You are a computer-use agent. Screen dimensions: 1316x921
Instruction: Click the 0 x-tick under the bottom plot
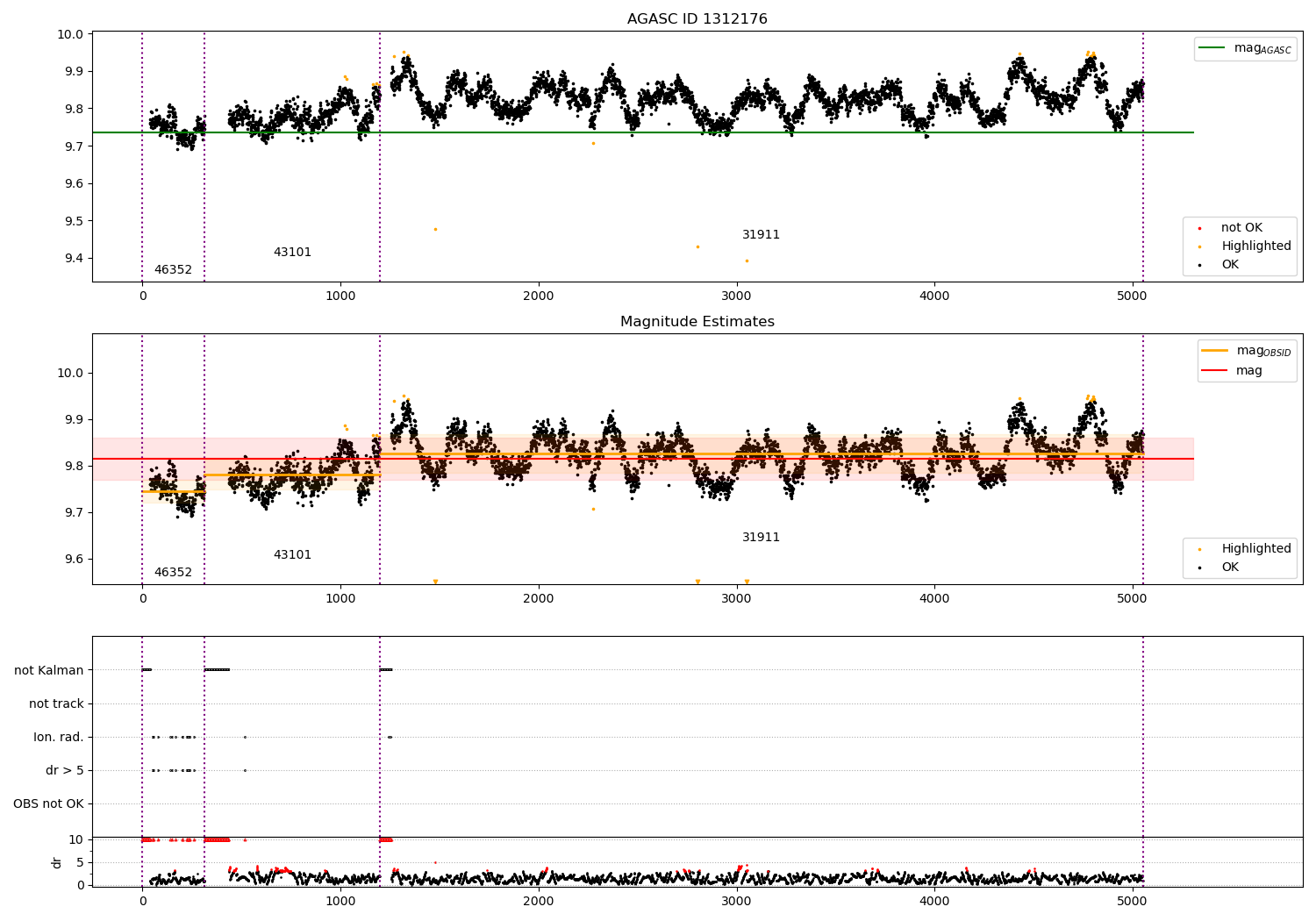click(x=142, y=901)
